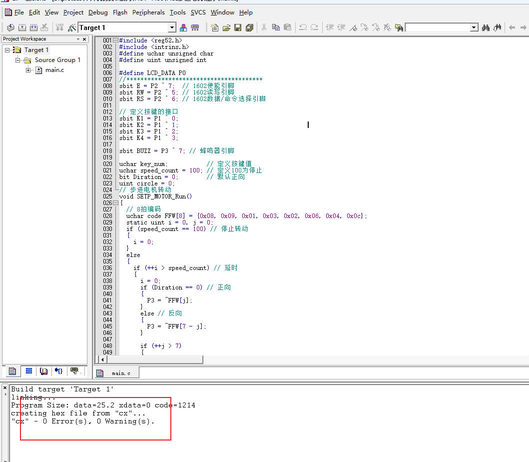Switch to the Files tab in workspace
This screenshot has width=529, height=462.
click(12, 371)
